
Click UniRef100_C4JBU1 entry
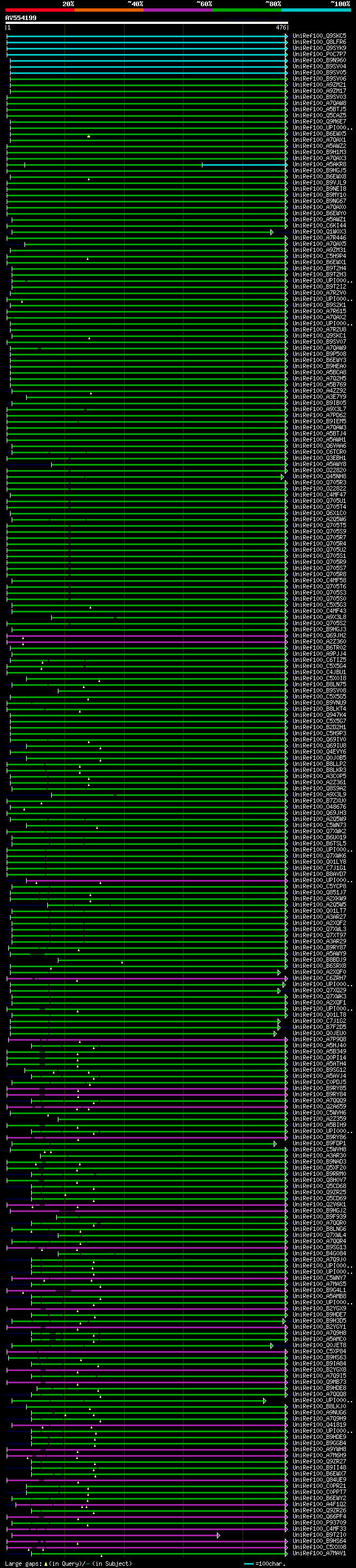319,672
